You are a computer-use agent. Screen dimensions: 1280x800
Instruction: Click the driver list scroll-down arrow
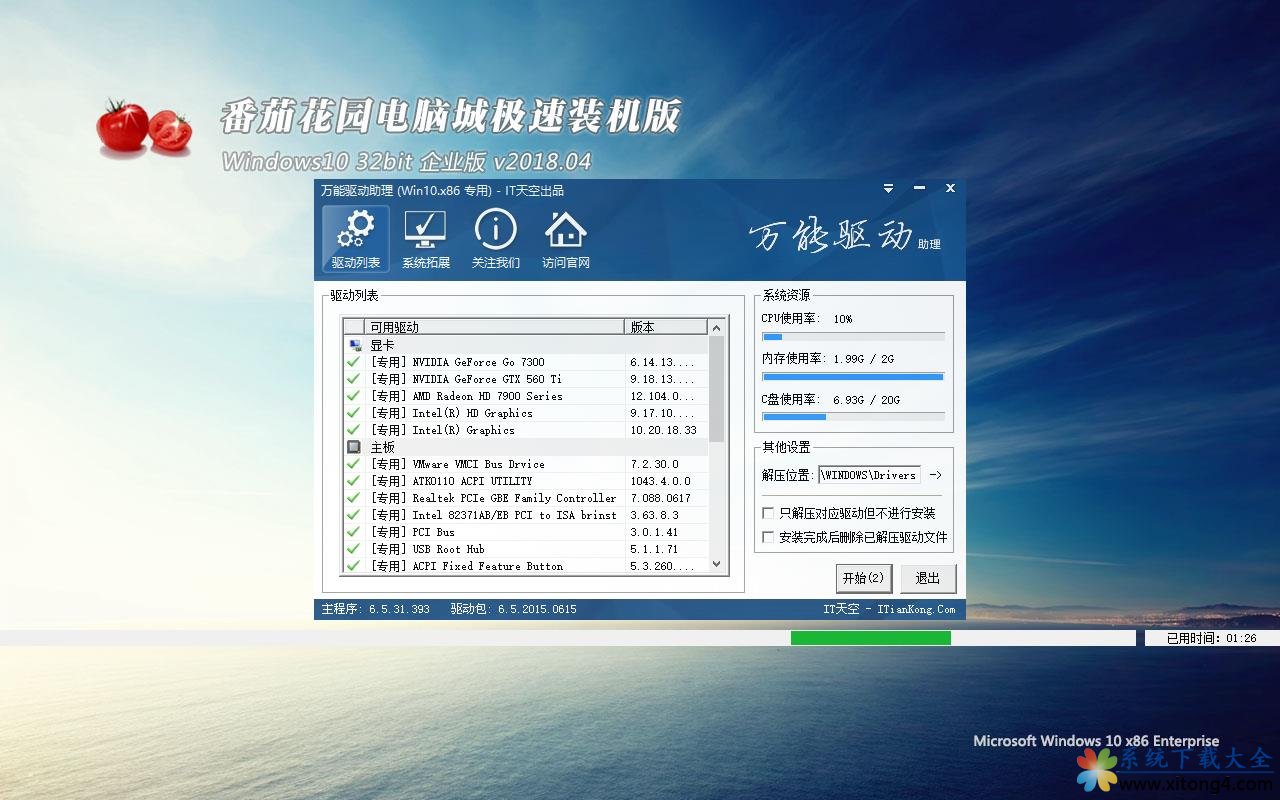point(716,564)
